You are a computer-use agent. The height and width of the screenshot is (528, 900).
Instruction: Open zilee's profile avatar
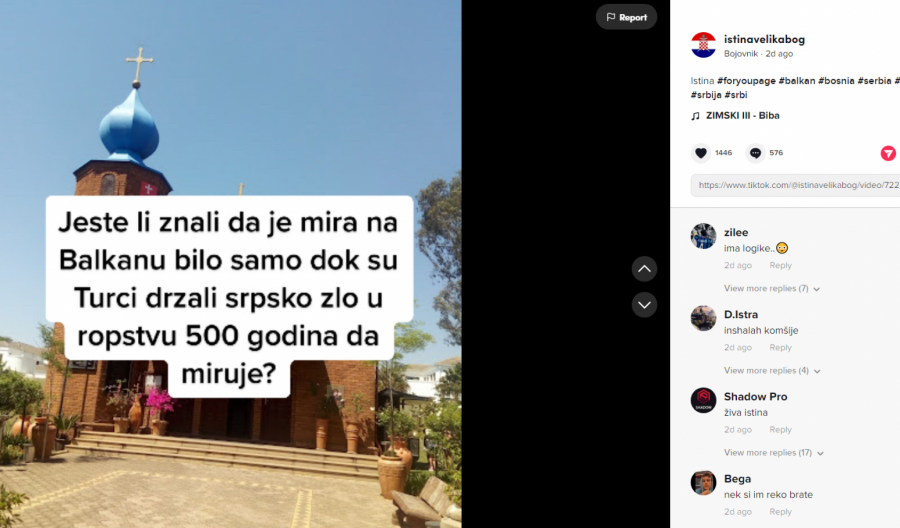point(703,236)
